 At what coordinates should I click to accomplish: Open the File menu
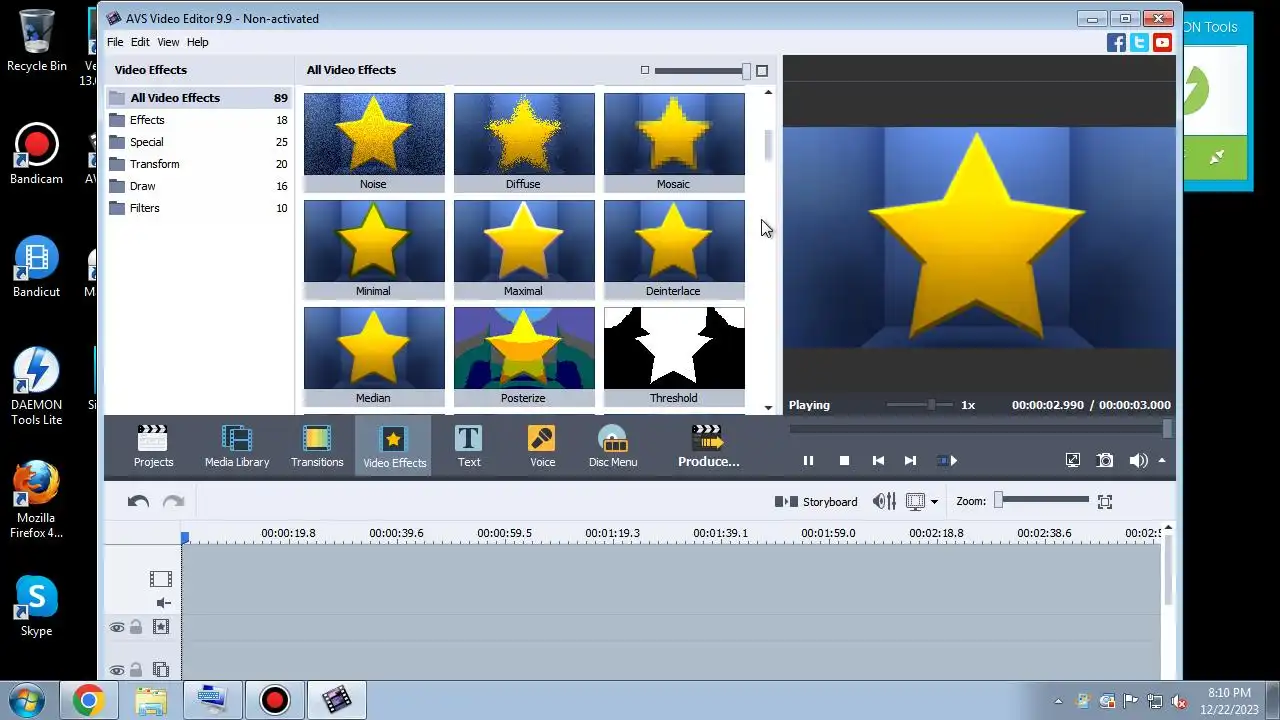coord(115,42)
